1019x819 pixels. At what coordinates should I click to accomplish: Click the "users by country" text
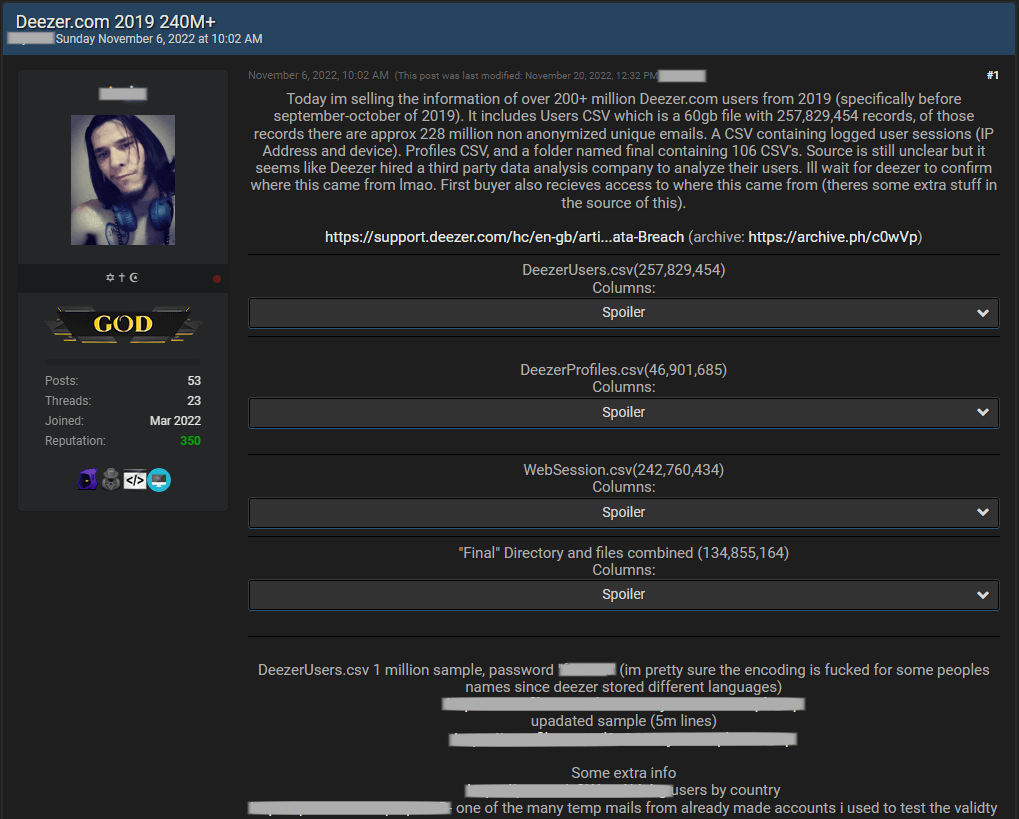click(x=726, y=790)
